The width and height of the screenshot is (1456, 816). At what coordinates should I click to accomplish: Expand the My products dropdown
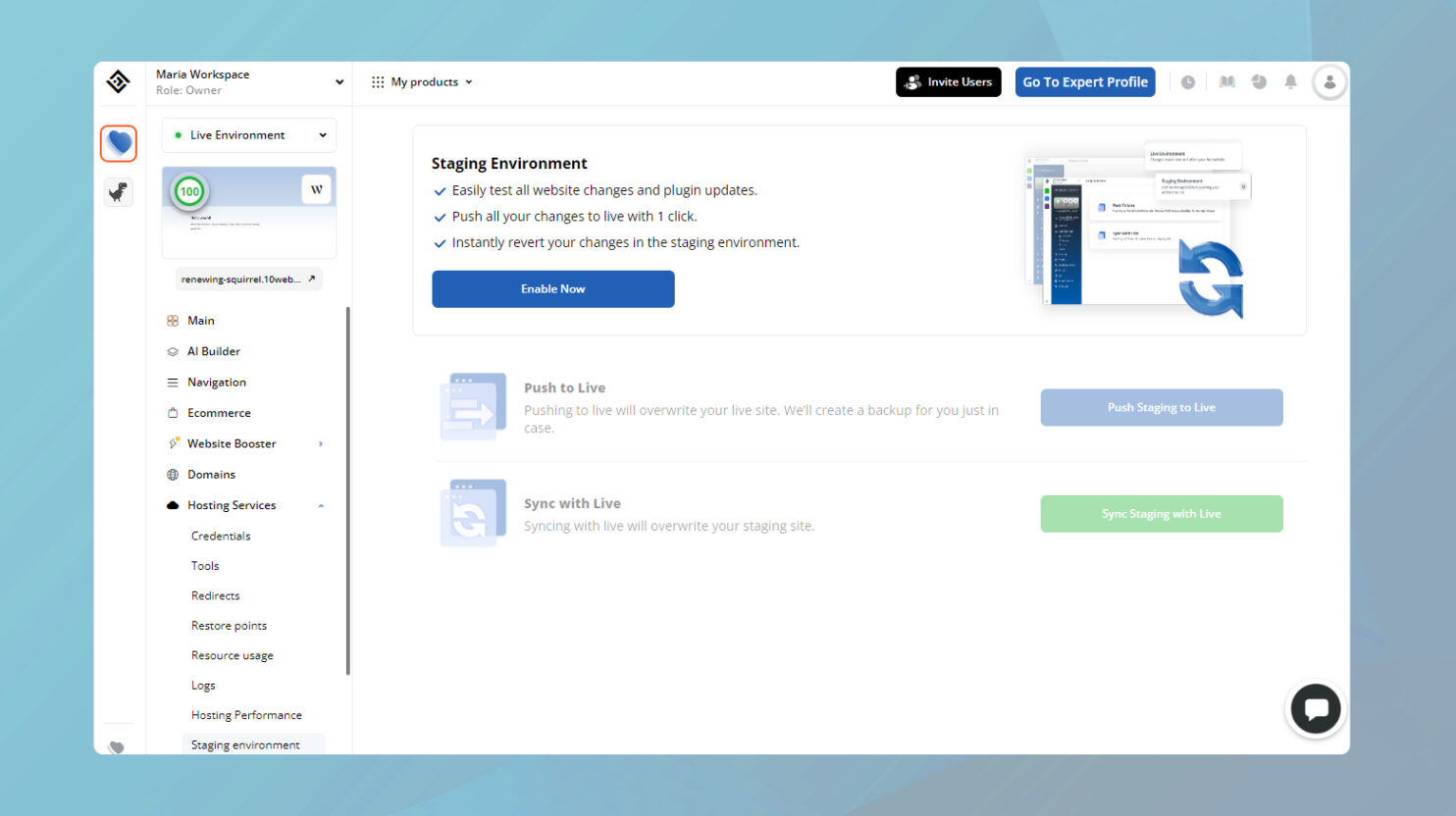(x=421, y=82)
